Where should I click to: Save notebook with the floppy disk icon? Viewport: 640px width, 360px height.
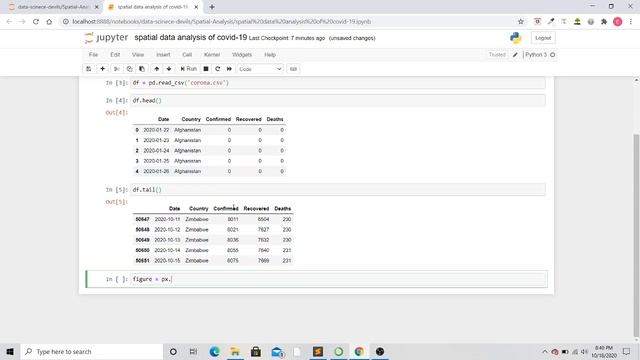pyautogui.click(x=89, y=69)
